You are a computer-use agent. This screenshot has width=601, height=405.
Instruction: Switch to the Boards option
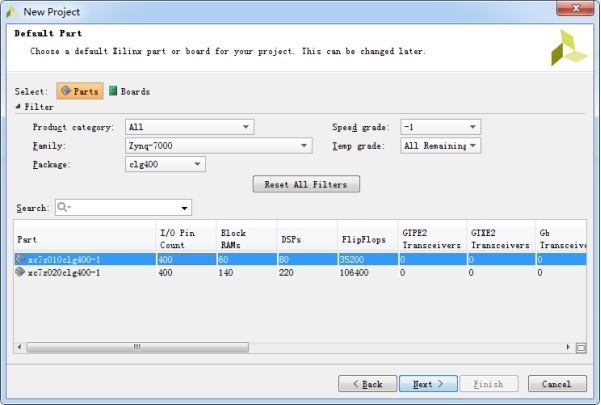tap(130, 91)
